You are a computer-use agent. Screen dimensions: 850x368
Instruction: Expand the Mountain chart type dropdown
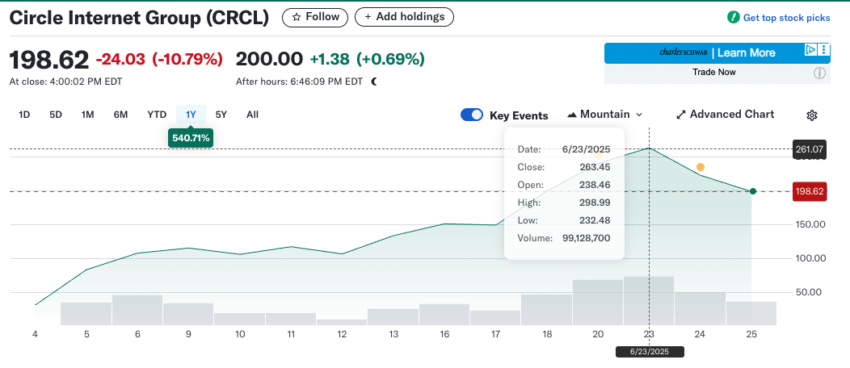[x=605, y=114]
